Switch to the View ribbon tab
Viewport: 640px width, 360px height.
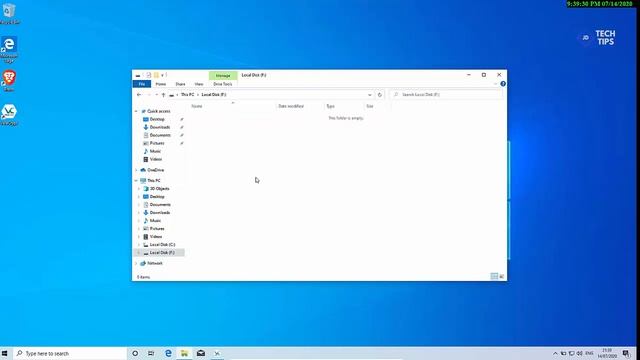[x=199, y=84]
